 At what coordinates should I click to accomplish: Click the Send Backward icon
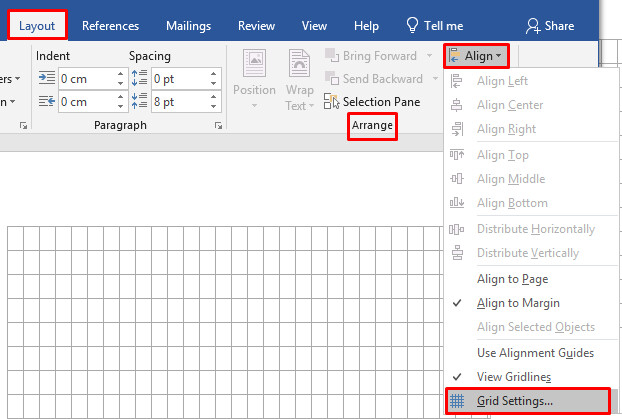click(x=332, y=78)
